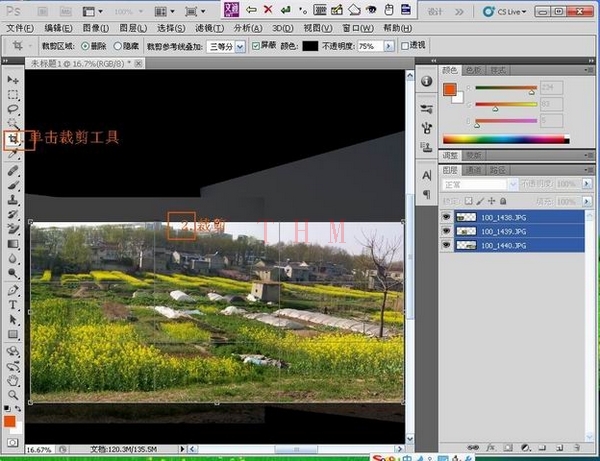
Task: Select the Pen tool
Action: [x=13, y=290]
